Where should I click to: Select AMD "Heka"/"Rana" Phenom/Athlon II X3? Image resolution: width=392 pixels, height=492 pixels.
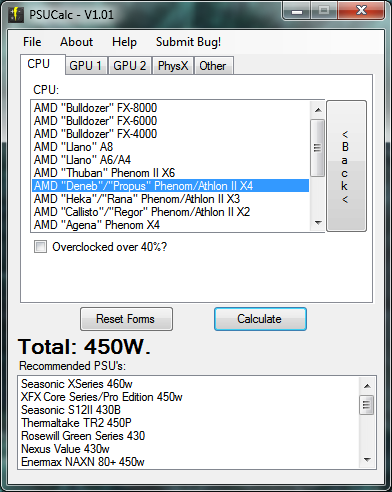click(x=170, y=199)
